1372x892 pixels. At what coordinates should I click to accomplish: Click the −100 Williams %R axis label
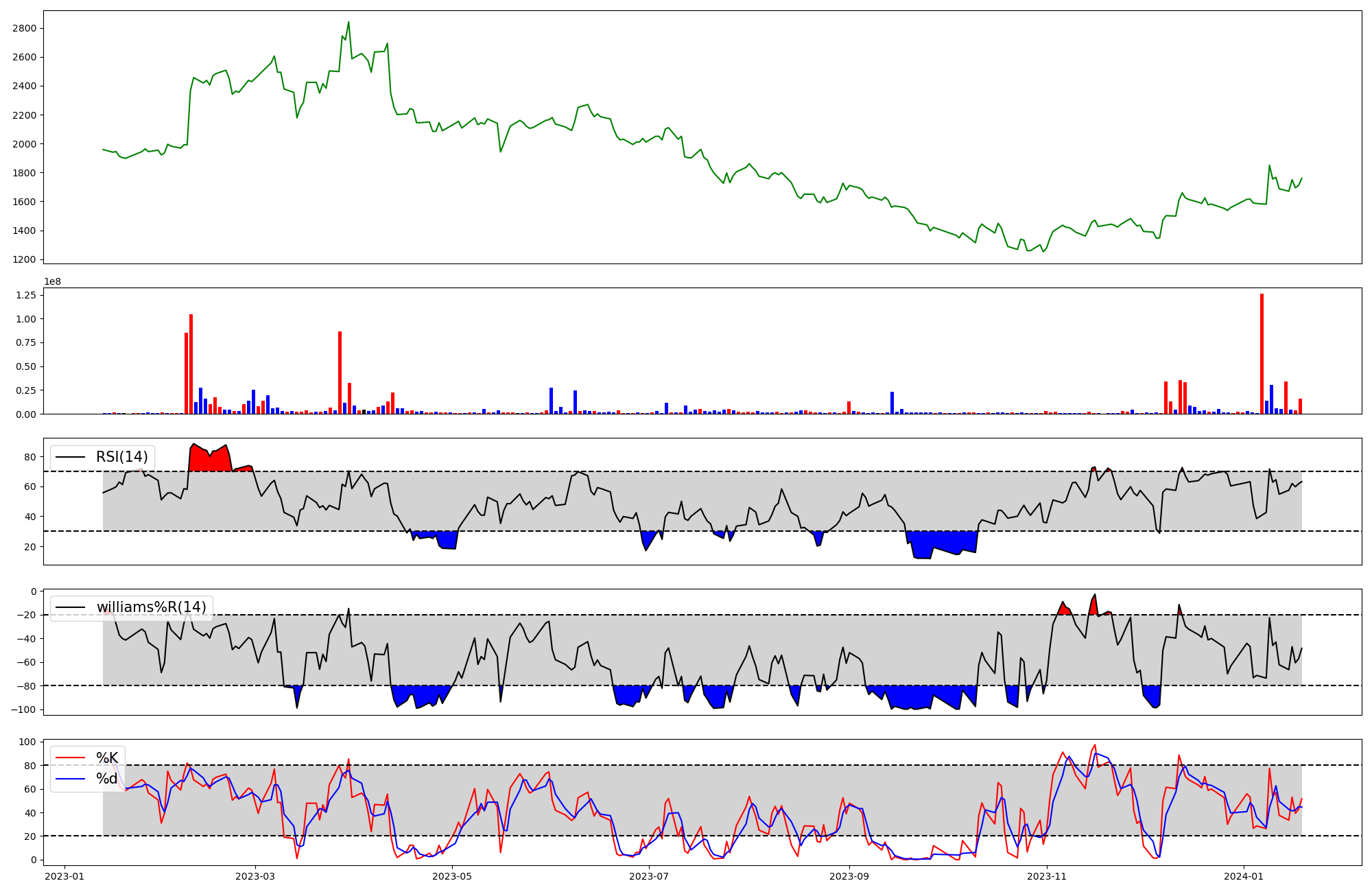tap(23, 709)
